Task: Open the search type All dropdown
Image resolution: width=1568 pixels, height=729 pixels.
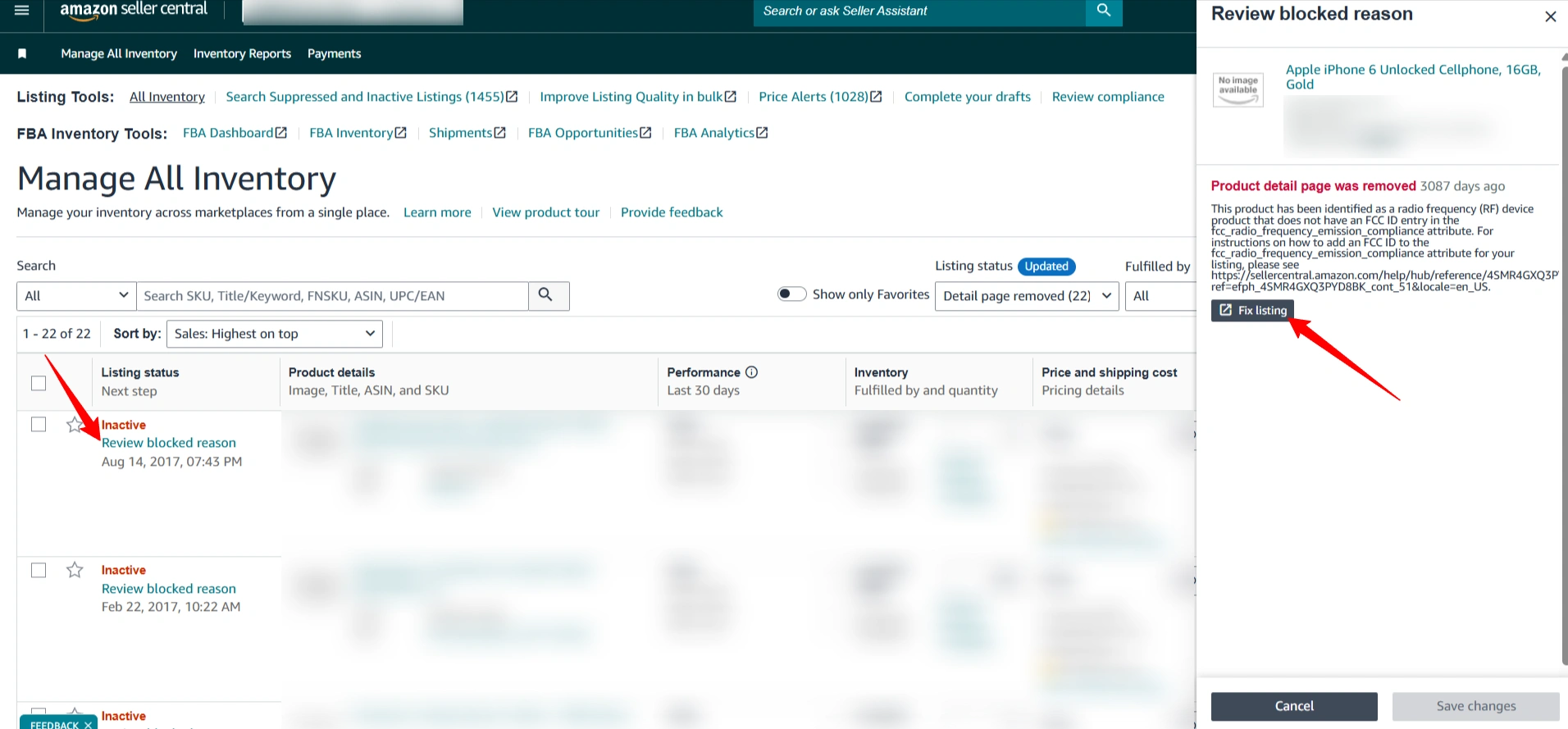Action: click(x=76, y=296)
